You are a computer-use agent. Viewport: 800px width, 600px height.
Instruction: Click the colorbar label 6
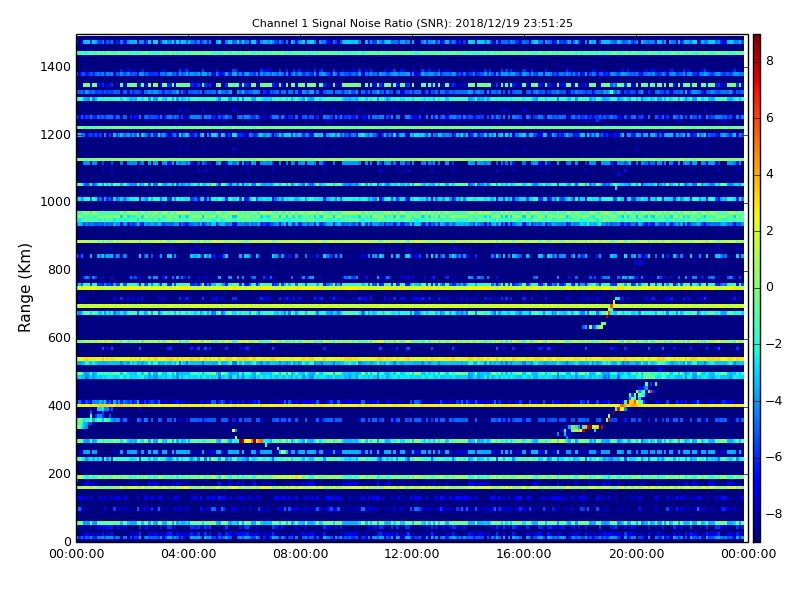[770, 118]
